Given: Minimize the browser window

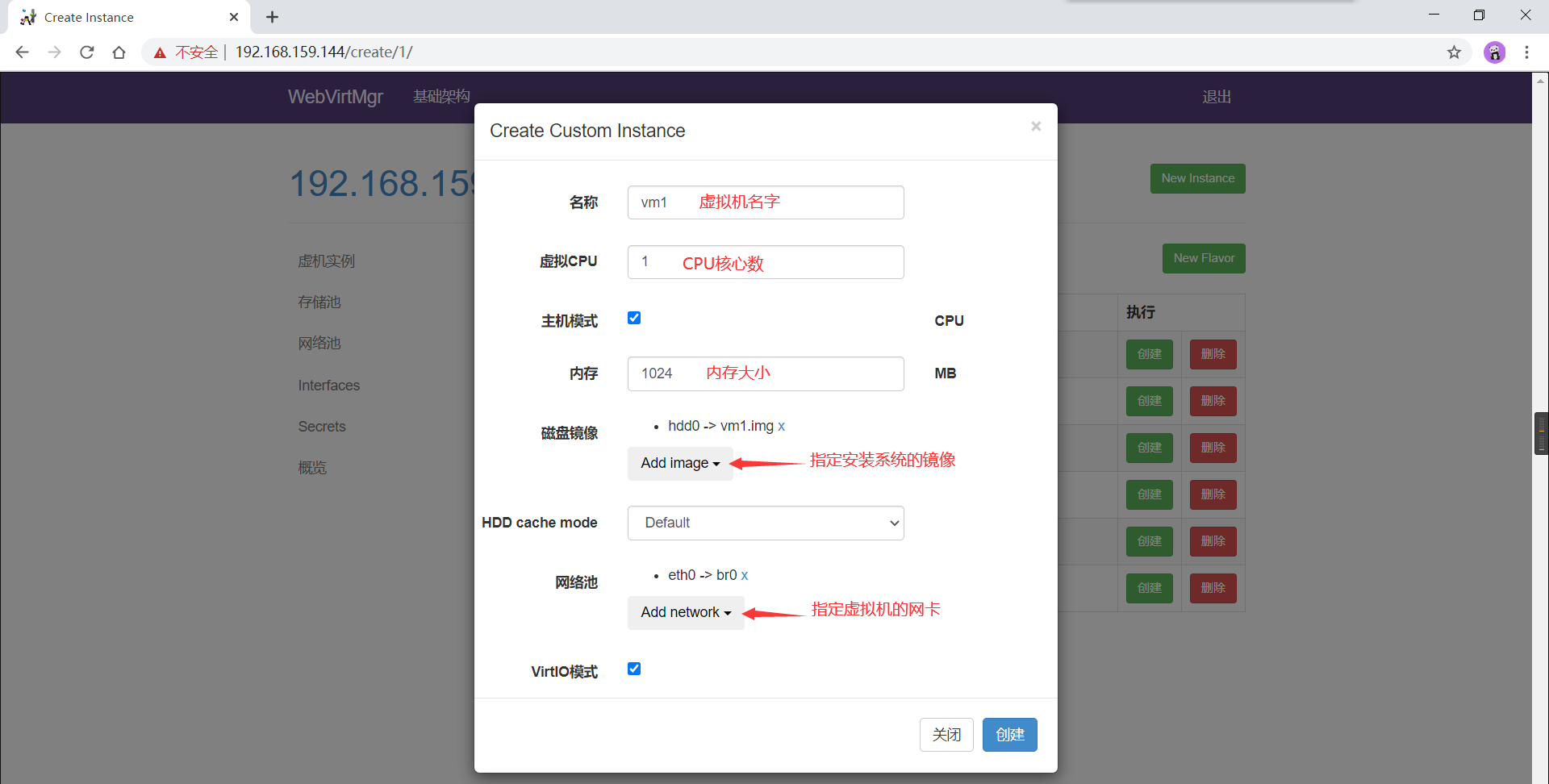Looking at the screenshot, I should 1434,15.
